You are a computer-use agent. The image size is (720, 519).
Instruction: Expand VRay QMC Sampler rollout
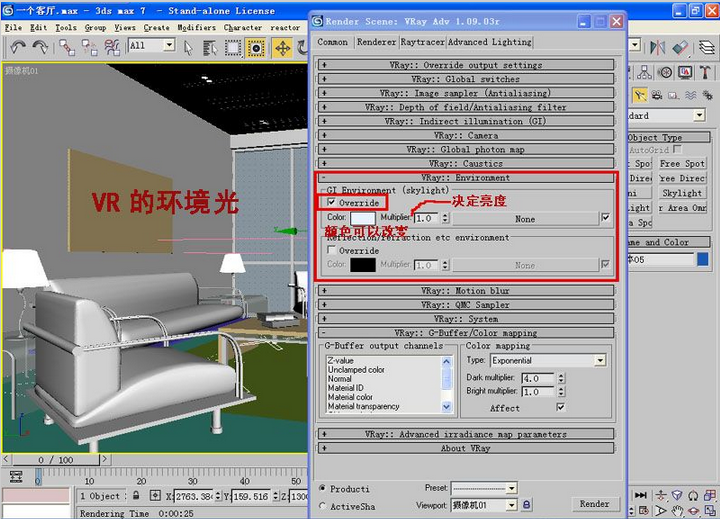click(465, 305)
